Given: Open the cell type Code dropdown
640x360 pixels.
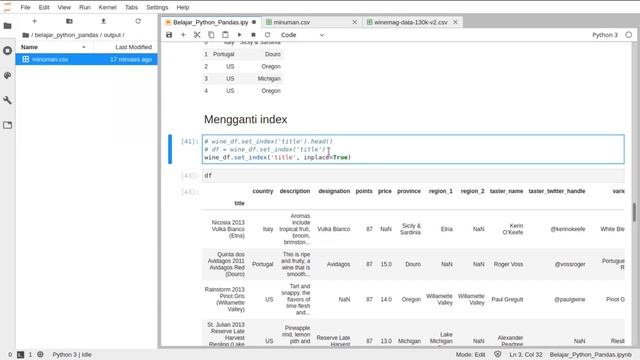Looking at the screenshot, I should coord(302,35).
